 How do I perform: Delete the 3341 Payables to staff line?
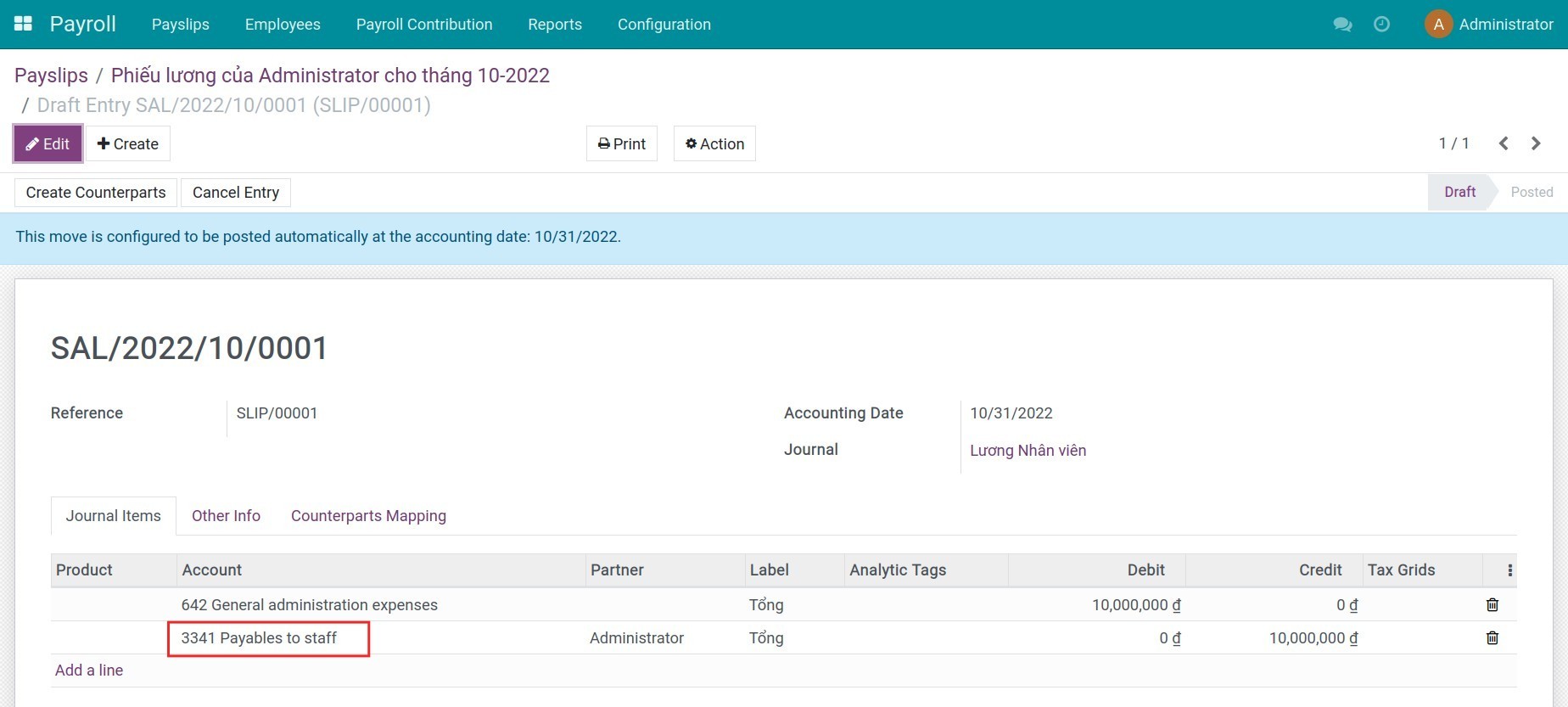click(1492, 638)
